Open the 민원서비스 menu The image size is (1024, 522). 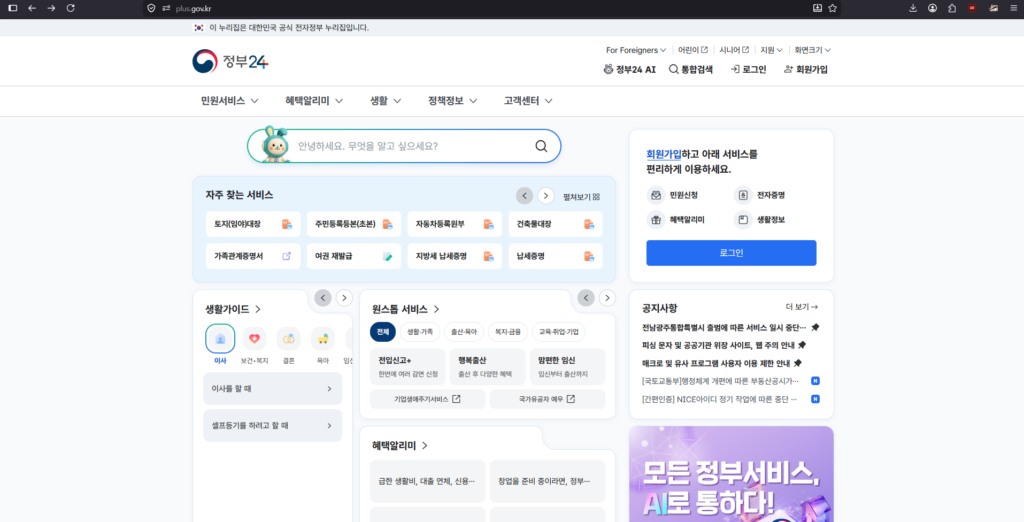point(229,101)
